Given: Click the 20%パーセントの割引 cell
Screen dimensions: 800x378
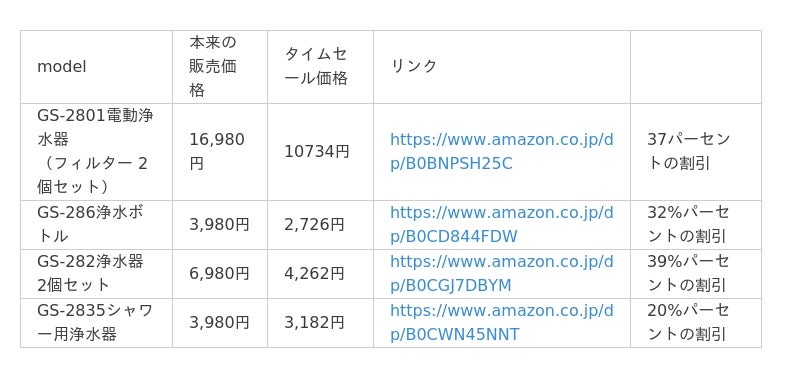Looking at the screenshot, I should click(696, 323).
